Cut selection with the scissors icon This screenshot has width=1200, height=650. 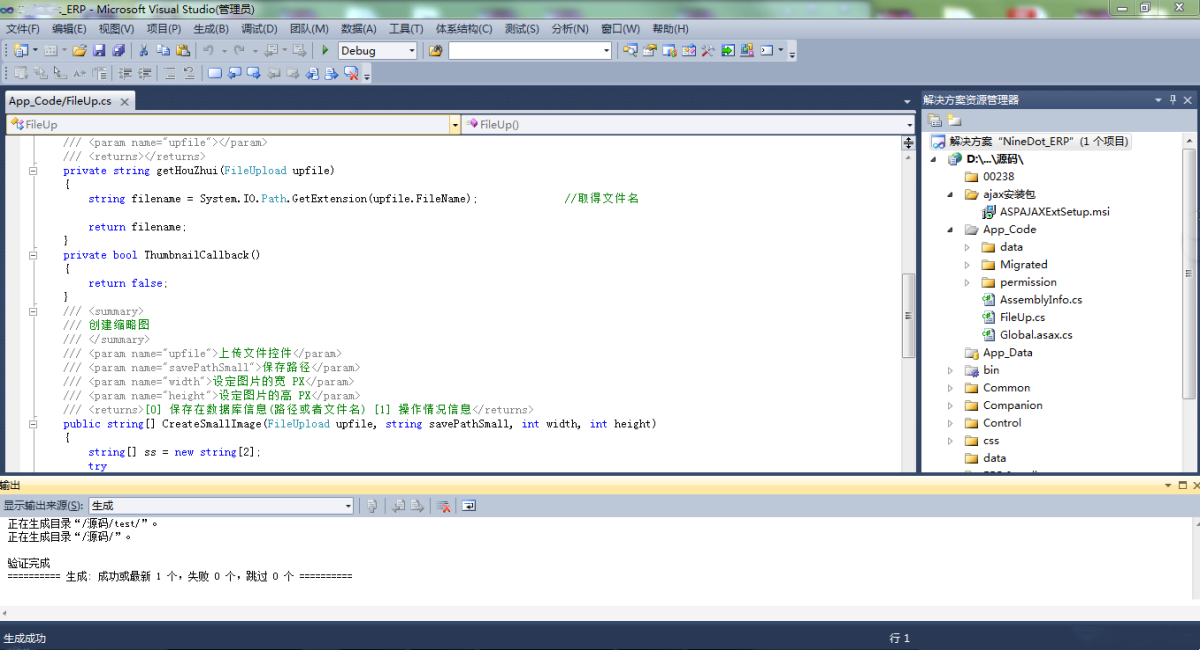coord(143,50)
